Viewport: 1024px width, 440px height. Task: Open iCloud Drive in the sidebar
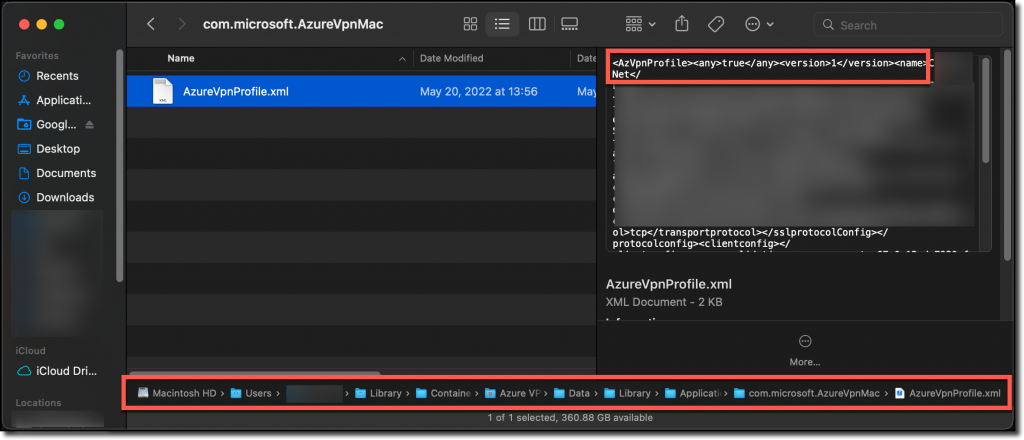point(57,371)
